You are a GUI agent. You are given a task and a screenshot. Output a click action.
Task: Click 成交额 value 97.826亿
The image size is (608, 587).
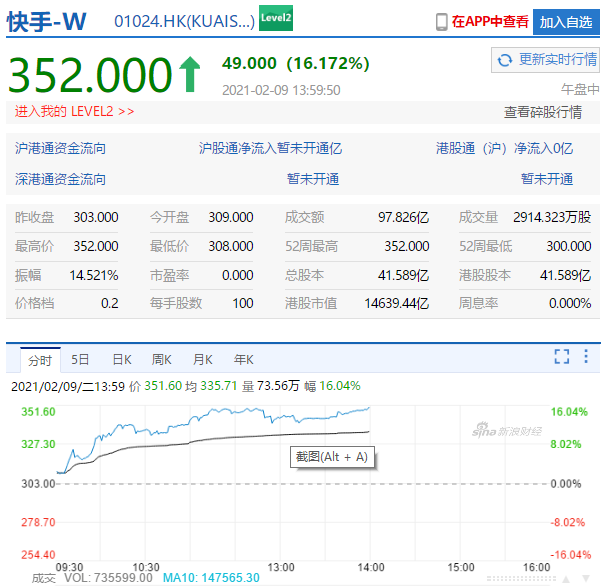(403, 218)
